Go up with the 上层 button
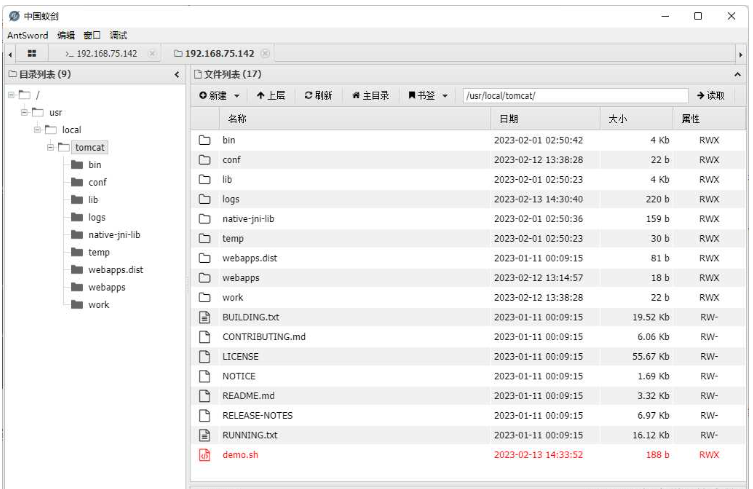Image resolution: width=753 pixels, height=489 pixels. click(271, 96)
